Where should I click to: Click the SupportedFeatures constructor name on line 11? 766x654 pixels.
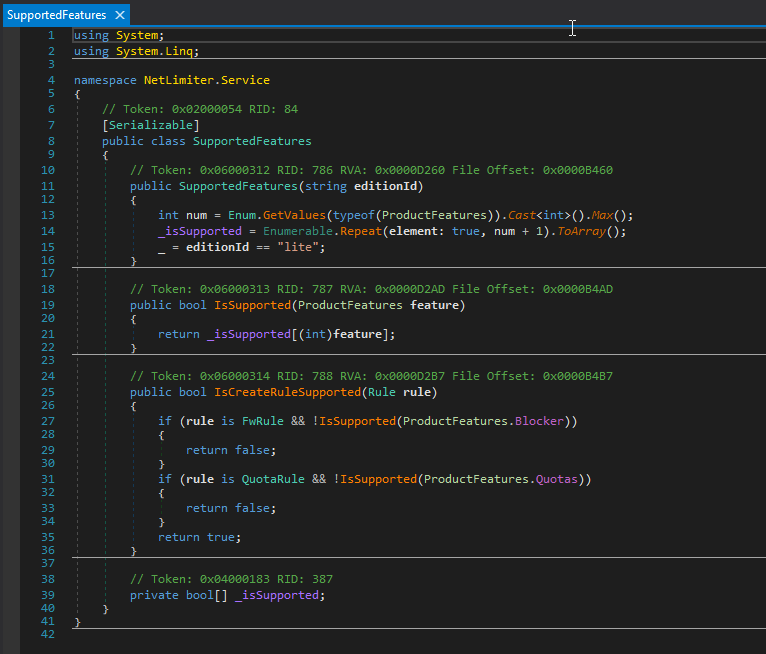(x=238, y=186)
